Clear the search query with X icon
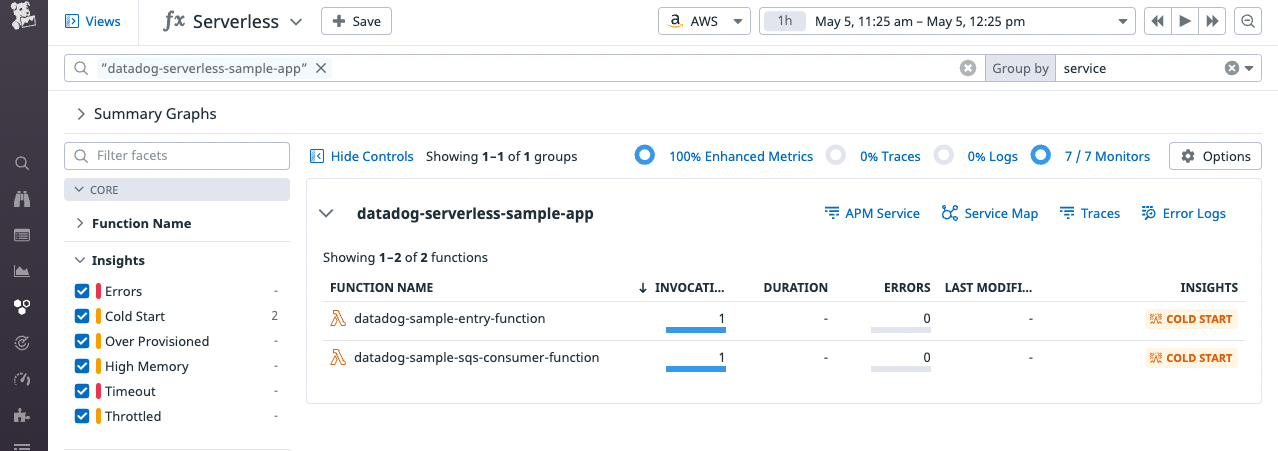1278x451 pixels. (967, 68)
